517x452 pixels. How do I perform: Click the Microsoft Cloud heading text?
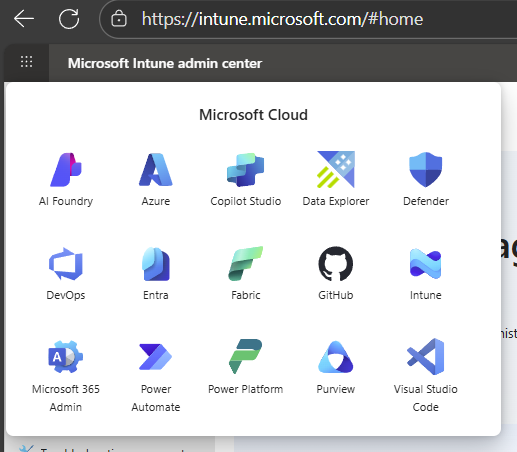point(253,115)
